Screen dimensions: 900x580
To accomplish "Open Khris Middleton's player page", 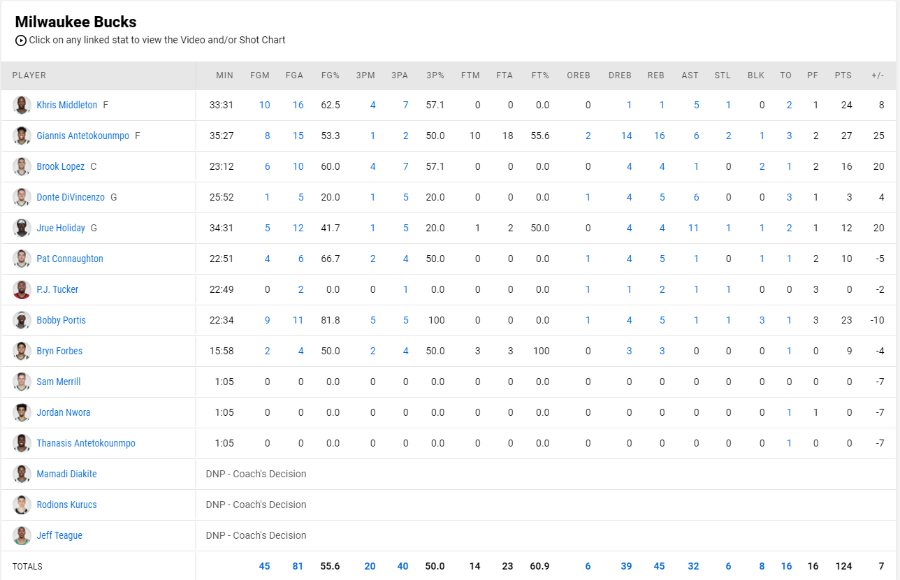I will [67, 105].
